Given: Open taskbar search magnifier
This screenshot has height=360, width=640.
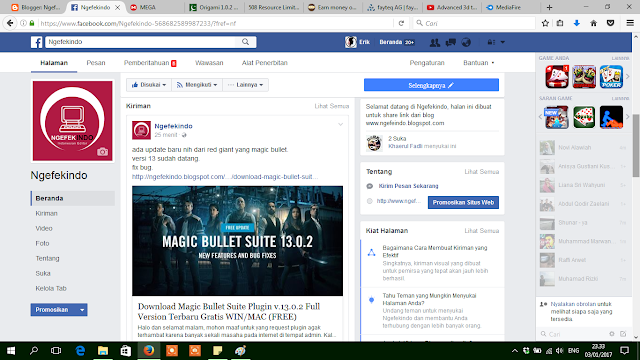Looking at the screenshot, I should coord(34,351).
